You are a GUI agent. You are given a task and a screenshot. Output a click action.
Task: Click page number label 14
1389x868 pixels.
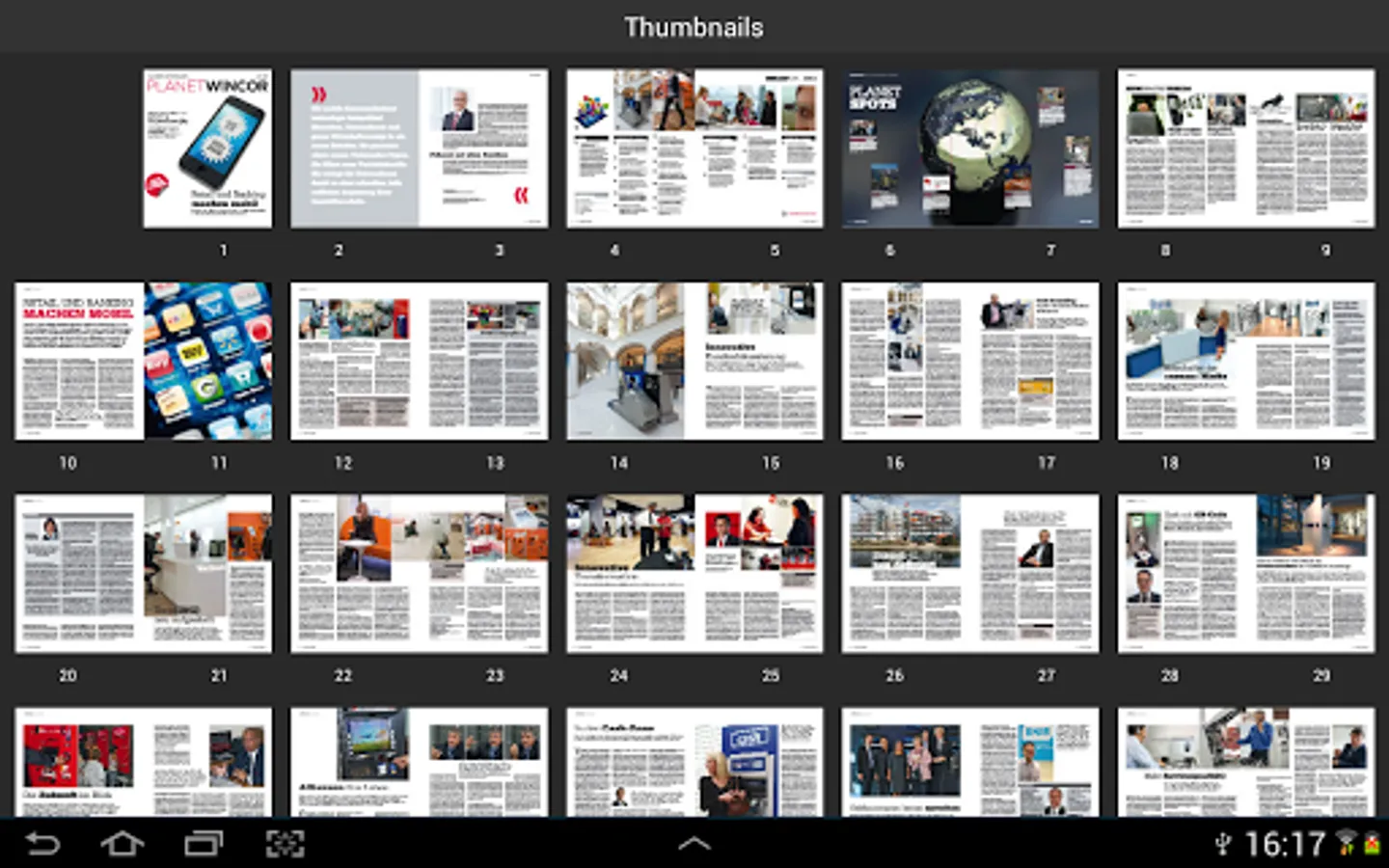tap(619, 463)
